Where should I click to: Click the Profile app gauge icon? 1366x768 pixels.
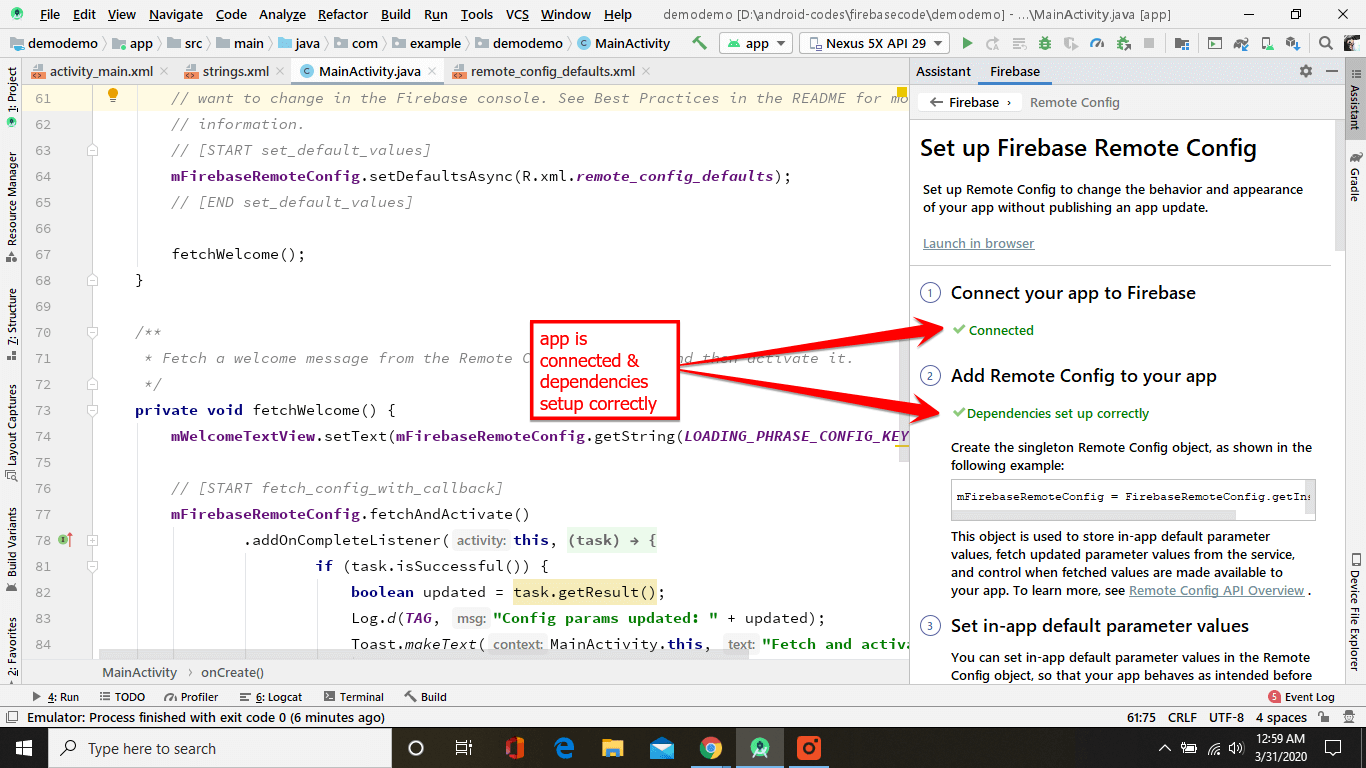[1097, 43]
